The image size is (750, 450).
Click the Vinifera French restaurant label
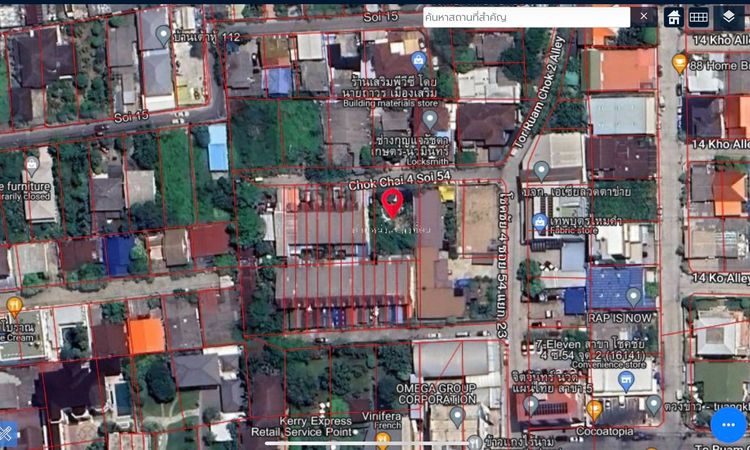(381, 420)
